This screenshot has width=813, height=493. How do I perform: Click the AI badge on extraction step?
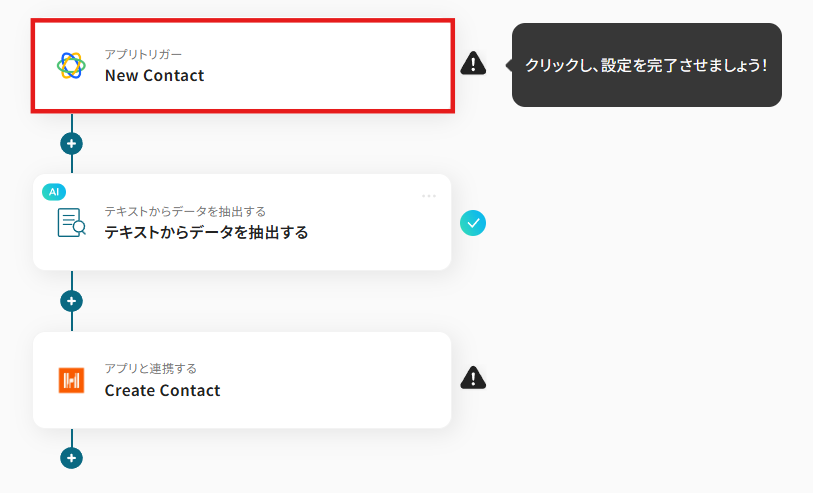54,191
